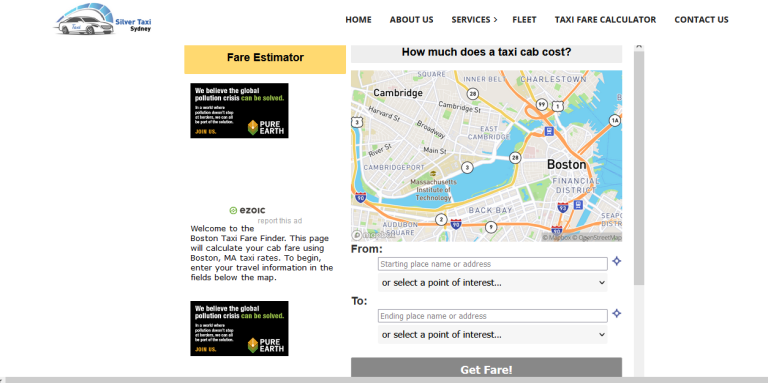This screenshot has height=383, width=768.
Task: Open the Home page
Action: tap(358, 20)
